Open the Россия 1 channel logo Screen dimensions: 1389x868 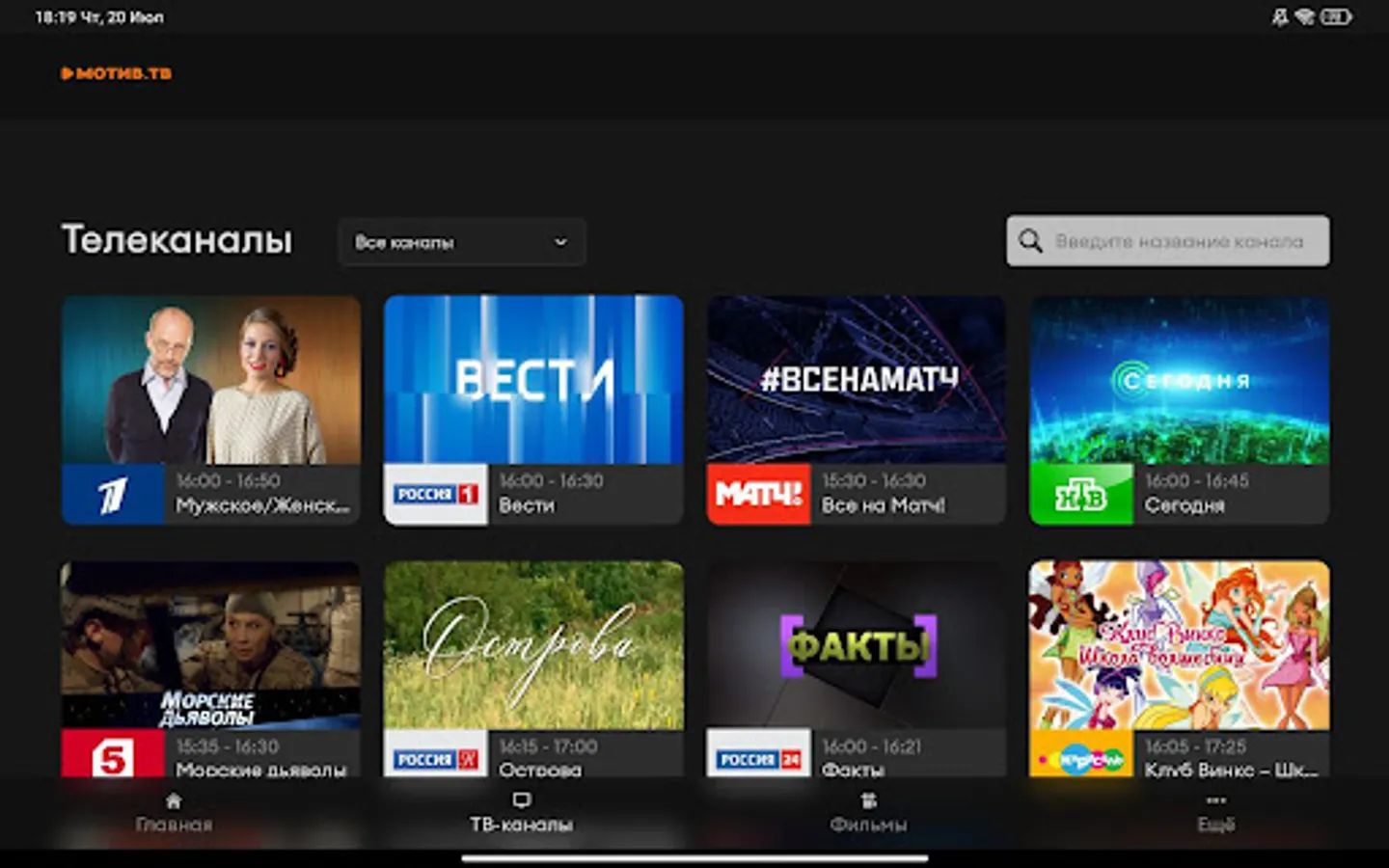tap(436, 495)
